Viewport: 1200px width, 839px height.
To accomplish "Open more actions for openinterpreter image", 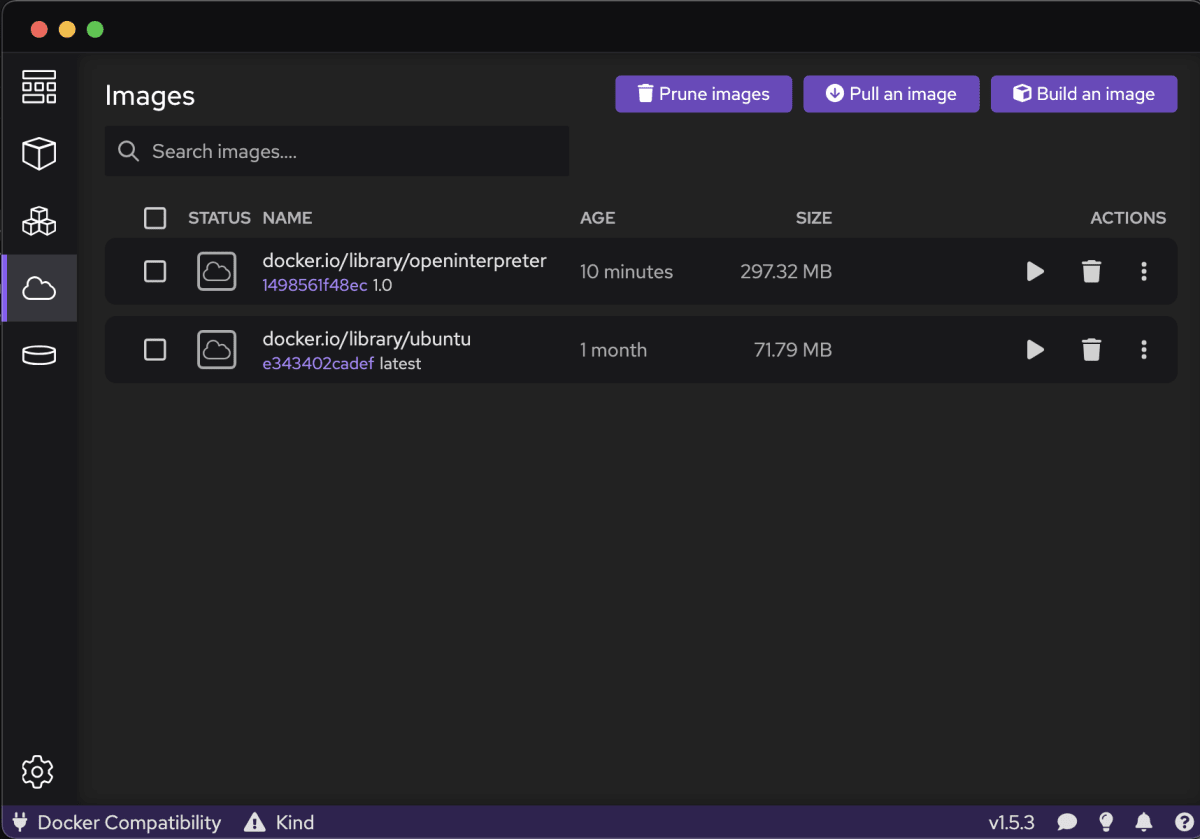I will coord(1144,271).
